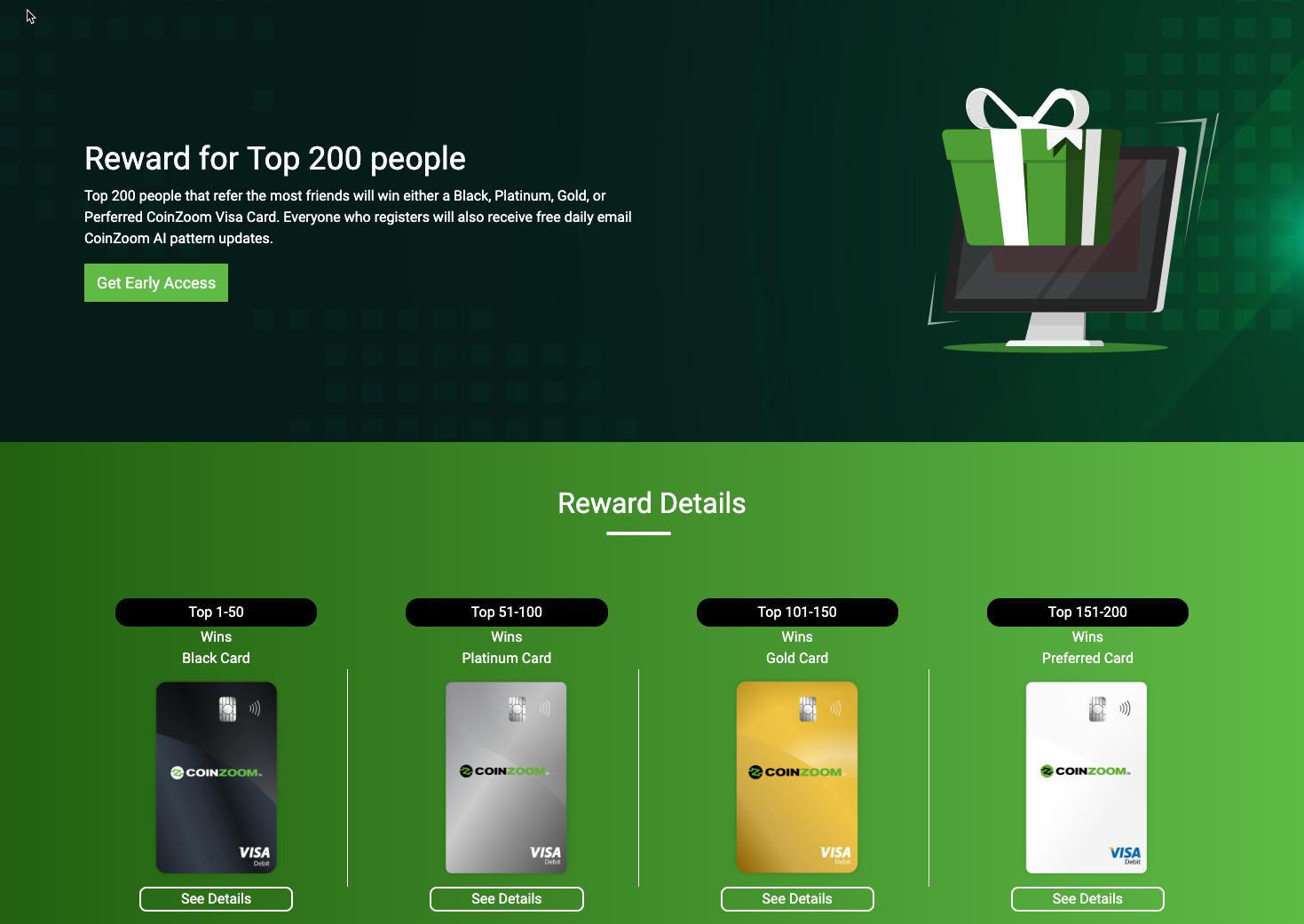
Task: Click the Get Early Access button
Action: pos(156,282)
